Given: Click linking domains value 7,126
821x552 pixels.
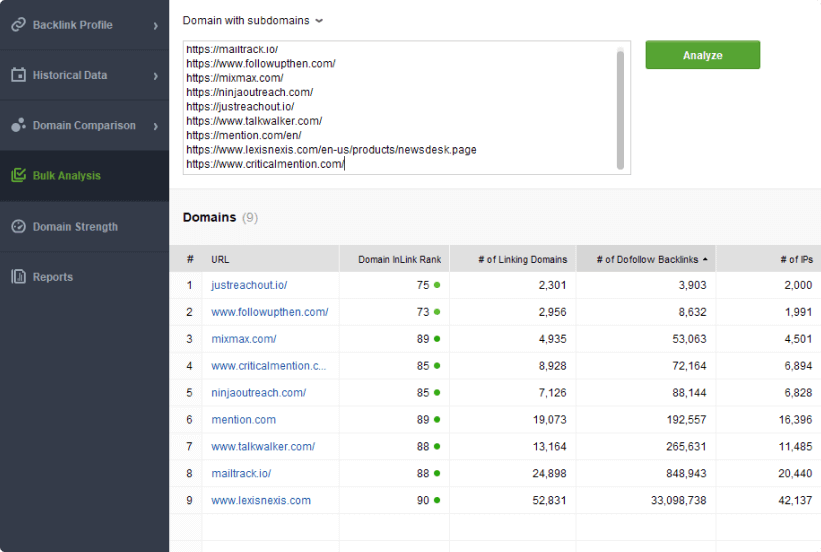Looking at the screenshot, I should click(552, 393).
